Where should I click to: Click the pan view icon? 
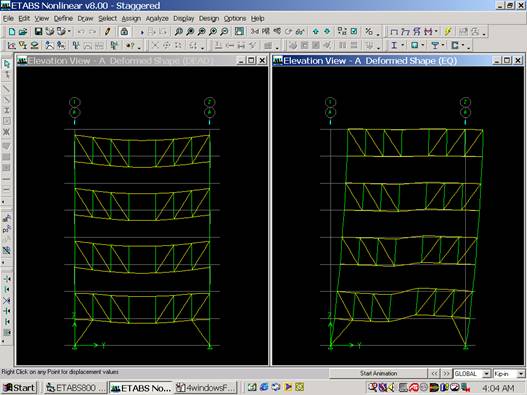pos(239,32)
